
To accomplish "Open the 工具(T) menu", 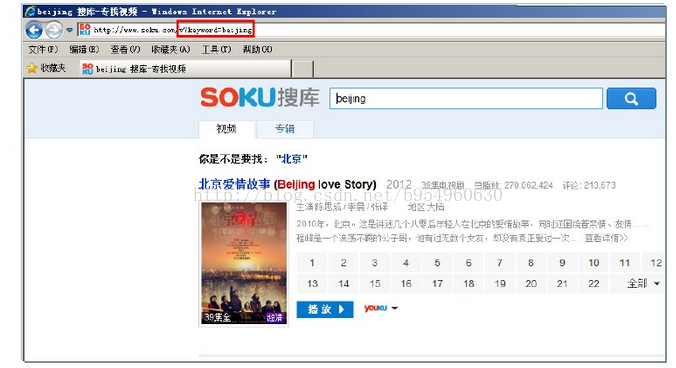I will [216, 50].
